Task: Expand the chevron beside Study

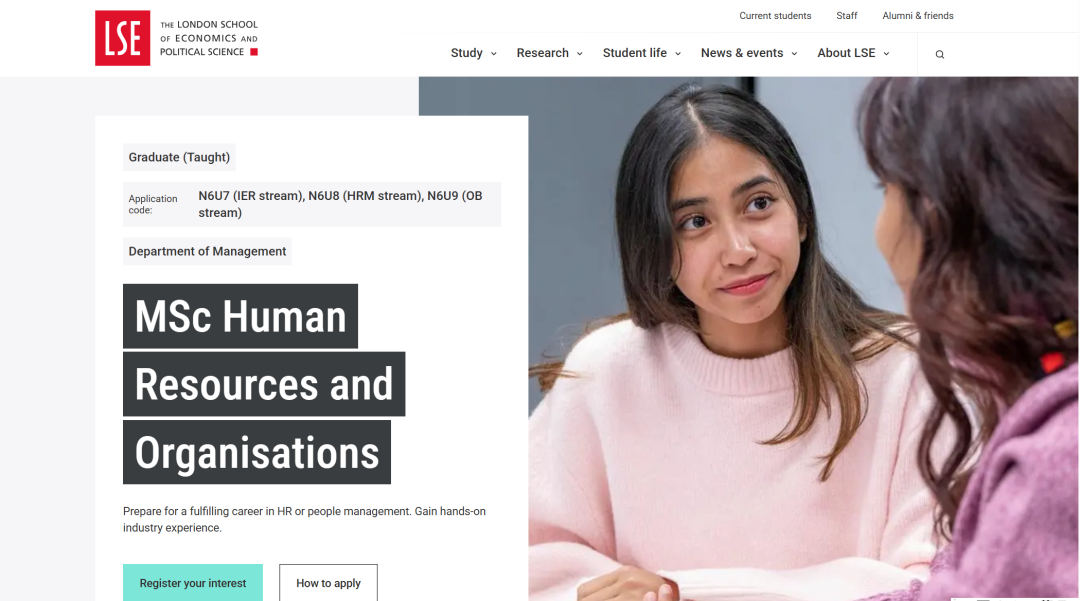Action: (x=493, y=54)
